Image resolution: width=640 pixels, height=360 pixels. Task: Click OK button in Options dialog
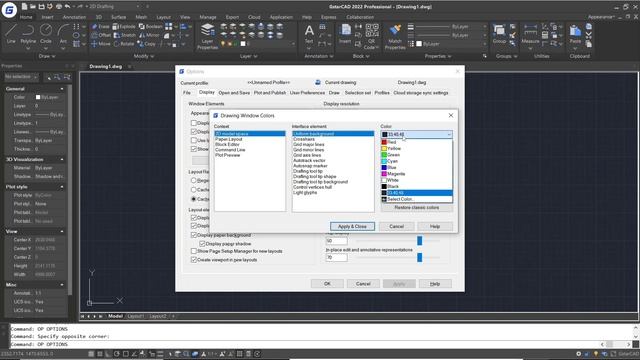click(327, 284)
